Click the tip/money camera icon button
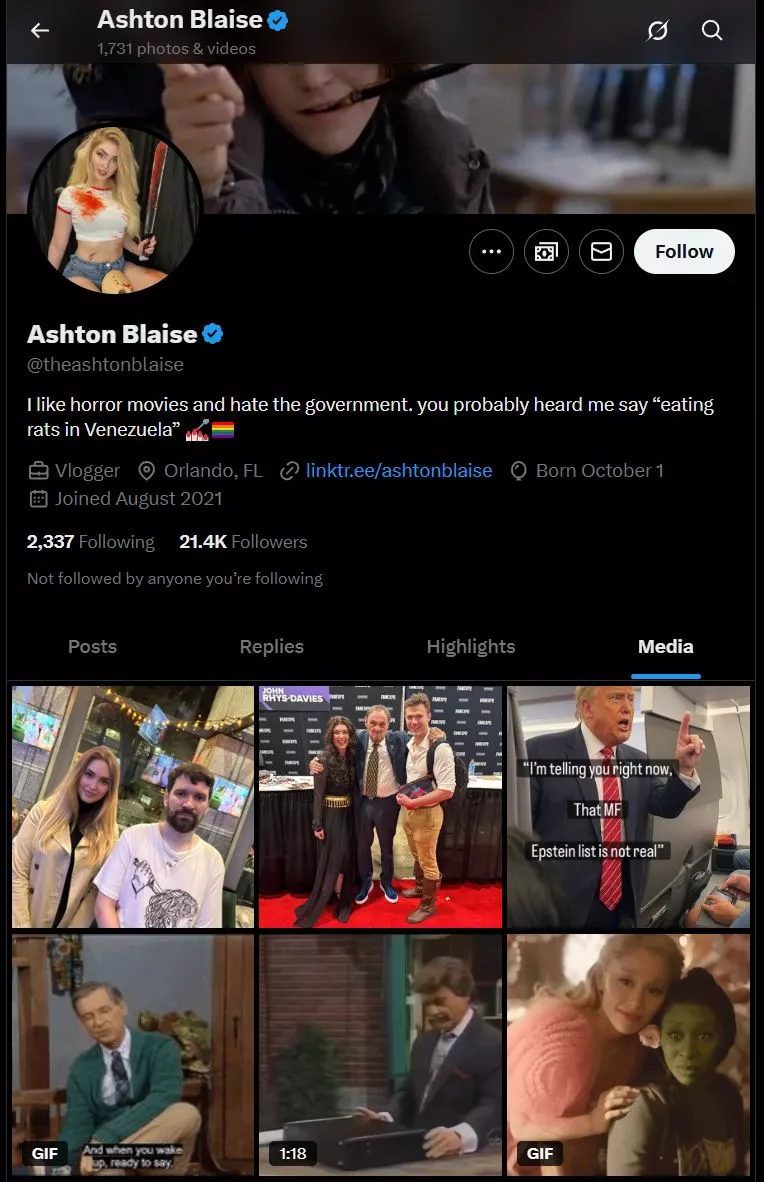 pyautogui.click(x=546, y=252)
